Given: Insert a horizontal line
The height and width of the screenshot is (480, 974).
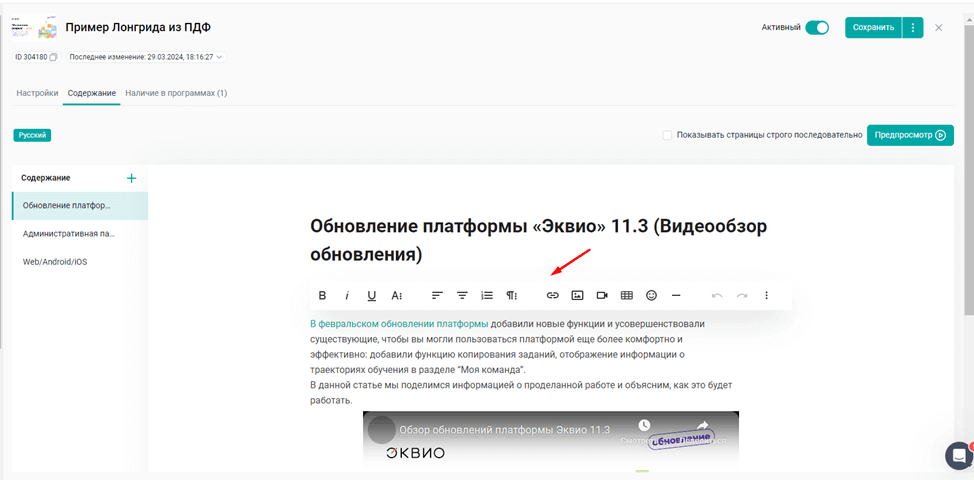Looking at the screenshot, I should (x=676, y=296).
